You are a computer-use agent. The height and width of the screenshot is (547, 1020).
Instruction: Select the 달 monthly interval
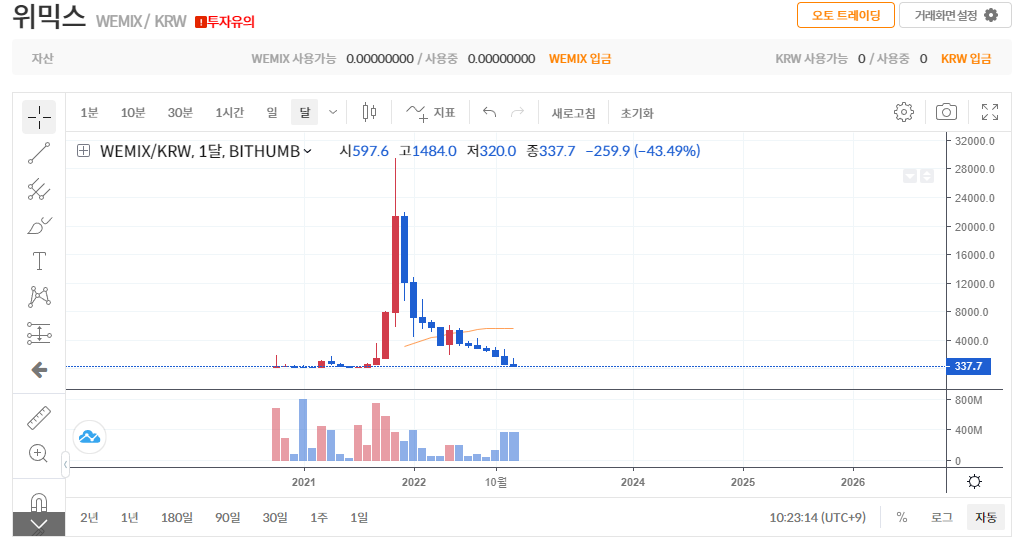pos(304,113)
